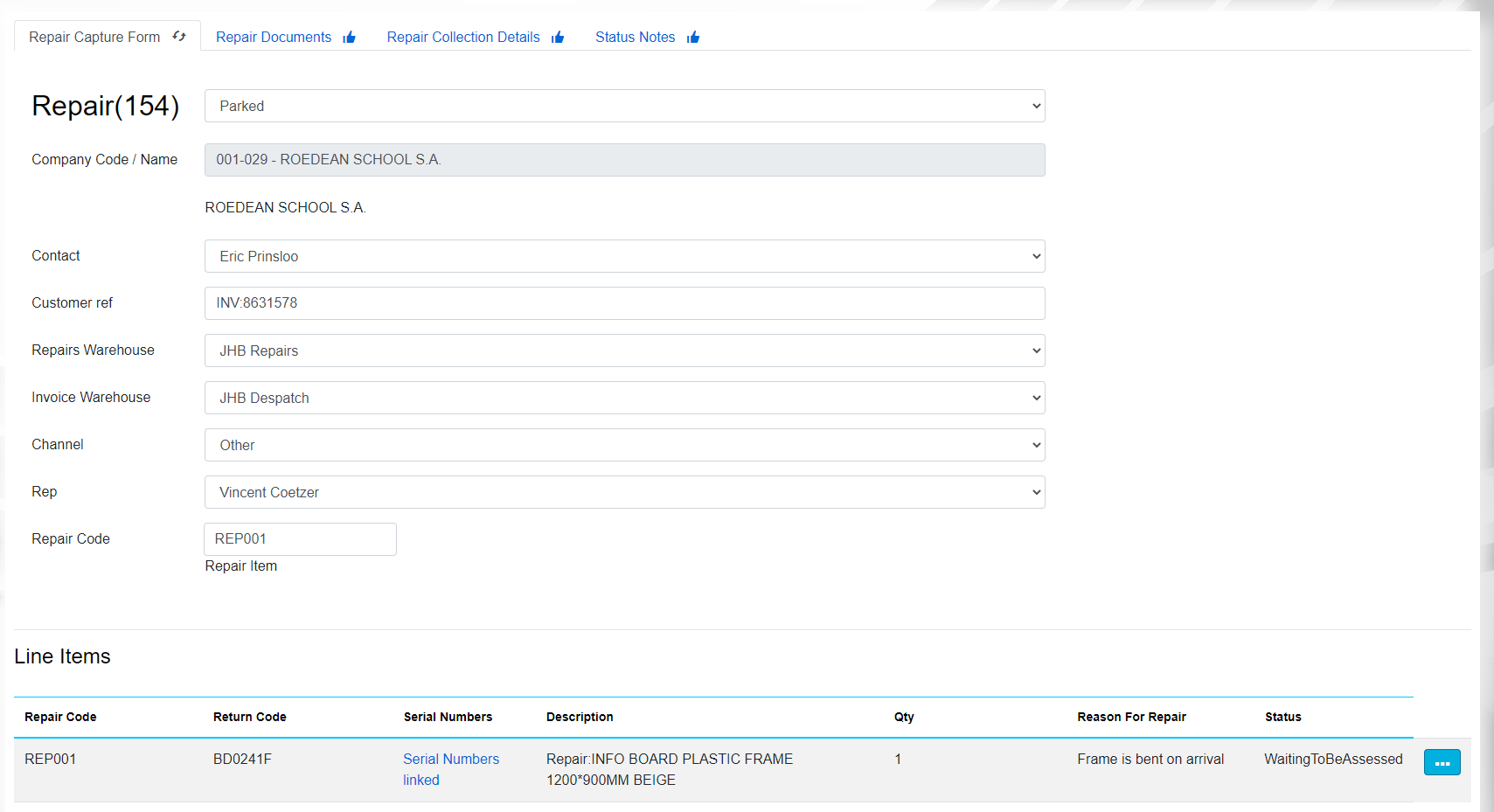Open the Contact dropdown showing Eric Prinsloo
This screenshot has width=1494, height=812.
coord(625,256)
